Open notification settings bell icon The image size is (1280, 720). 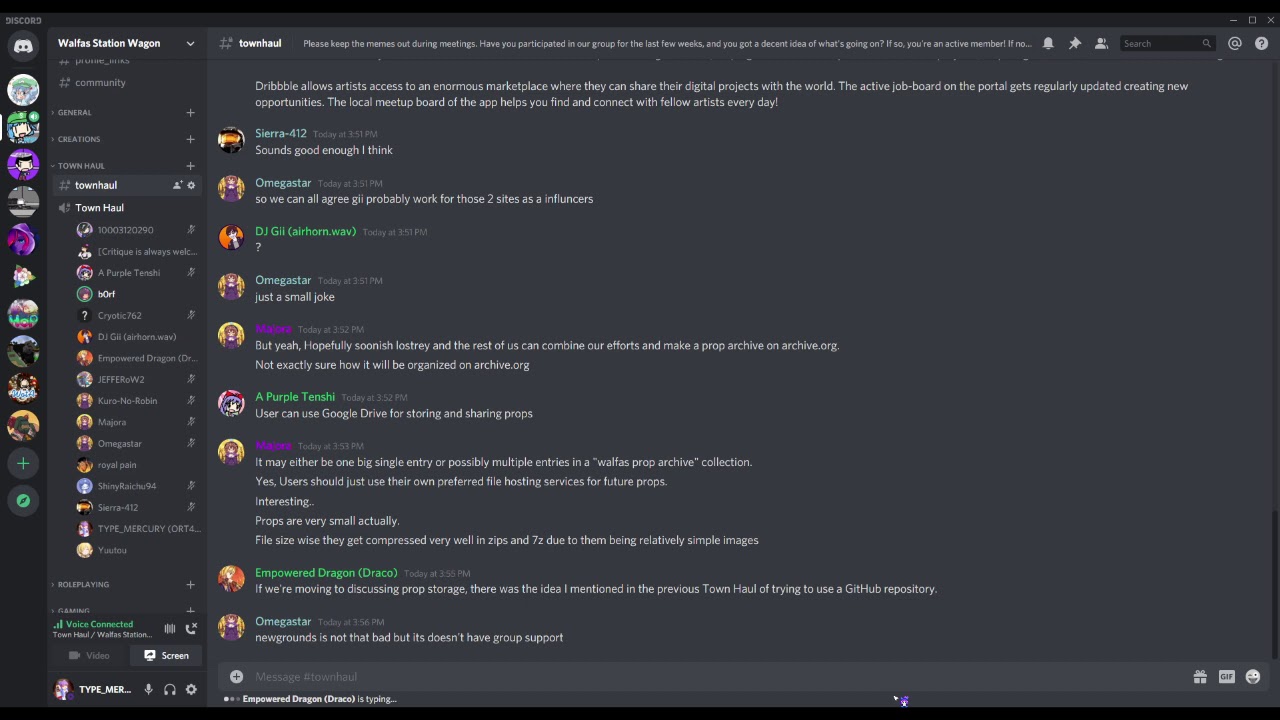coord(1048,43)
